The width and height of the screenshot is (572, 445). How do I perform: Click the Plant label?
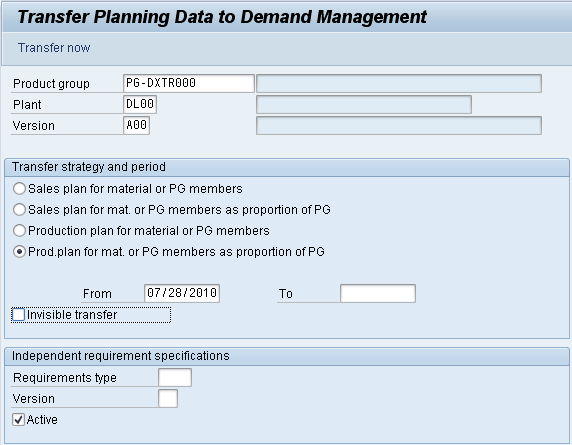[x=27, y=105]
